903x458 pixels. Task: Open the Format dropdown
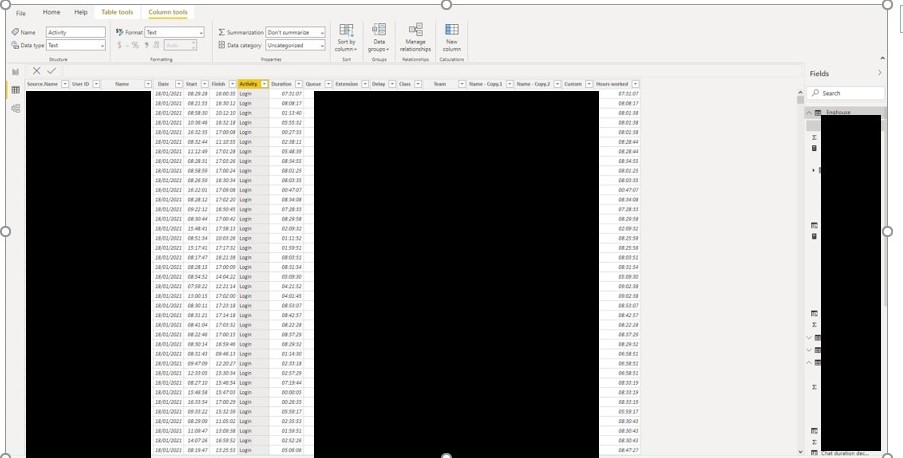click(x=174, y=32)
